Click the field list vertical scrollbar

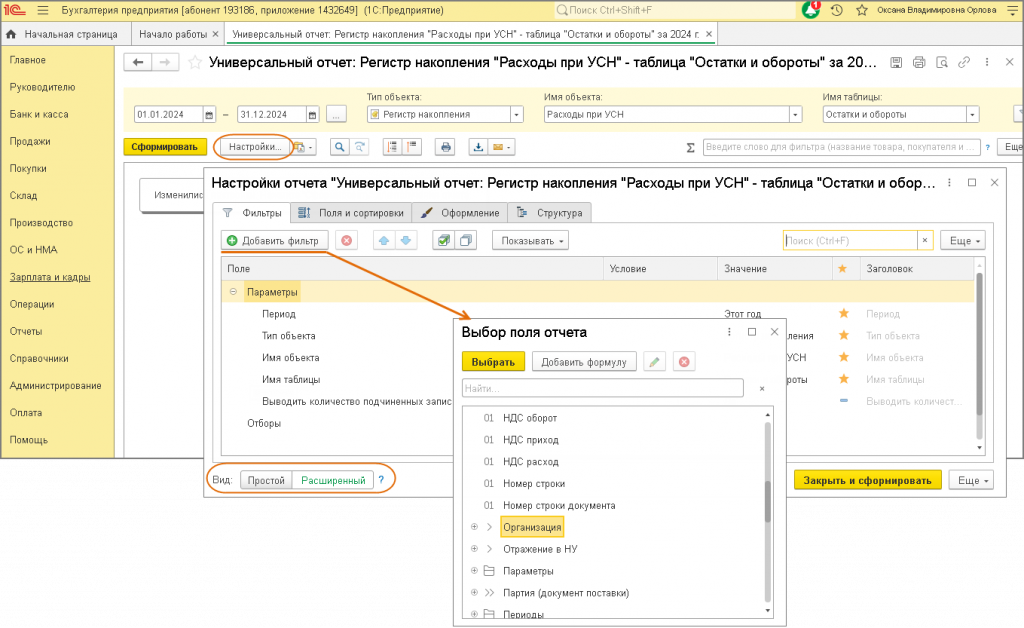click(768, 512)
